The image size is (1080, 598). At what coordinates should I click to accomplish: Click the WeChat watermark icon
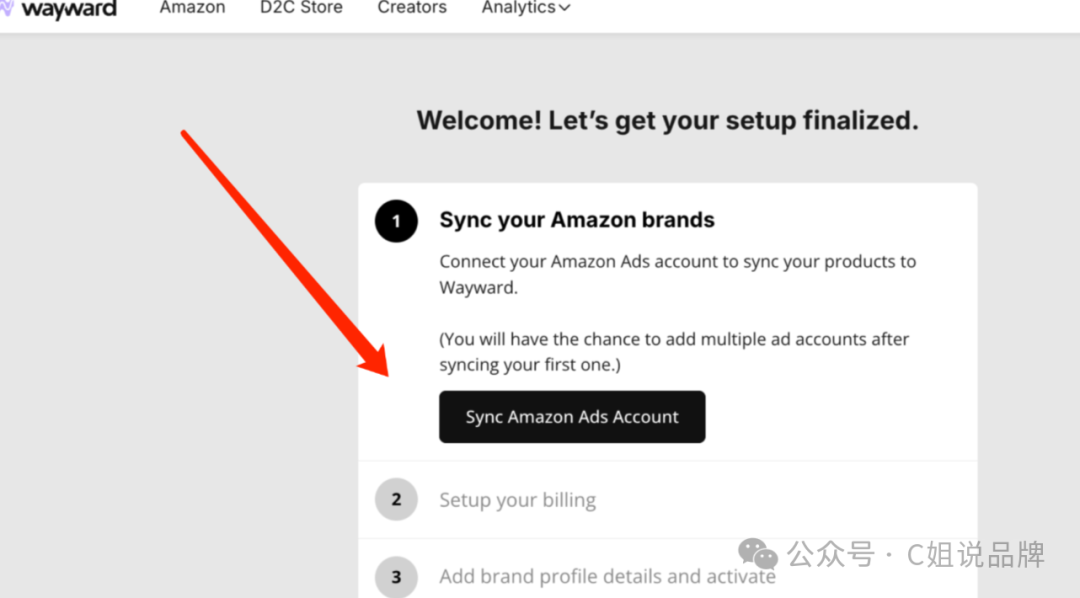coord(758,553)
